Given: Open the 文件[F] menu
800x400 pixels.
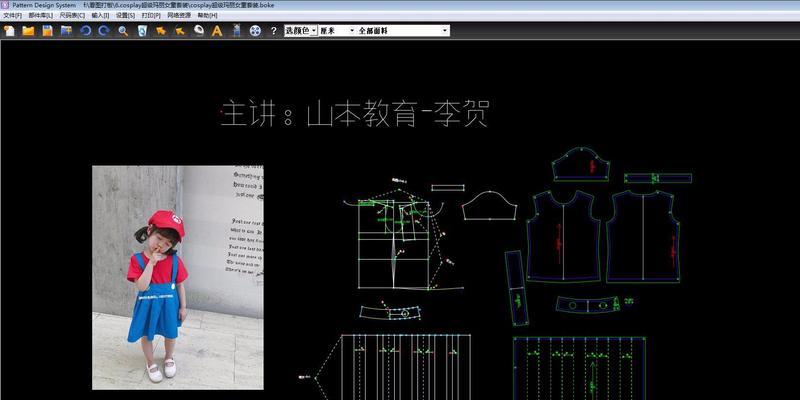Looking at the screenshot, I should tap(13, 16).
